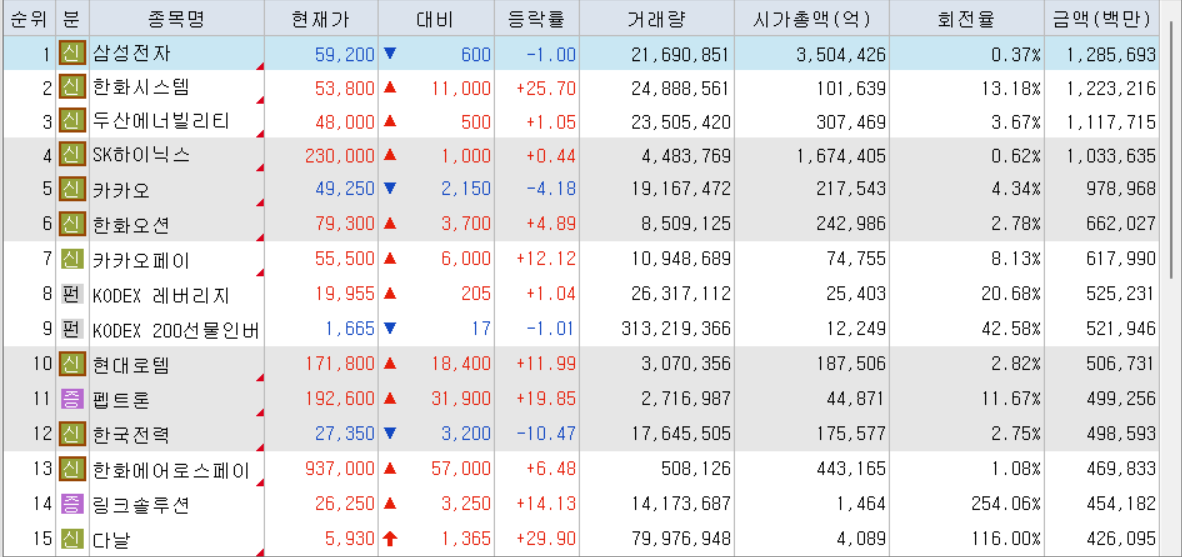Select the stock name 한화시스템
This screenshot has width=1182, height=557.
(142, 88)
